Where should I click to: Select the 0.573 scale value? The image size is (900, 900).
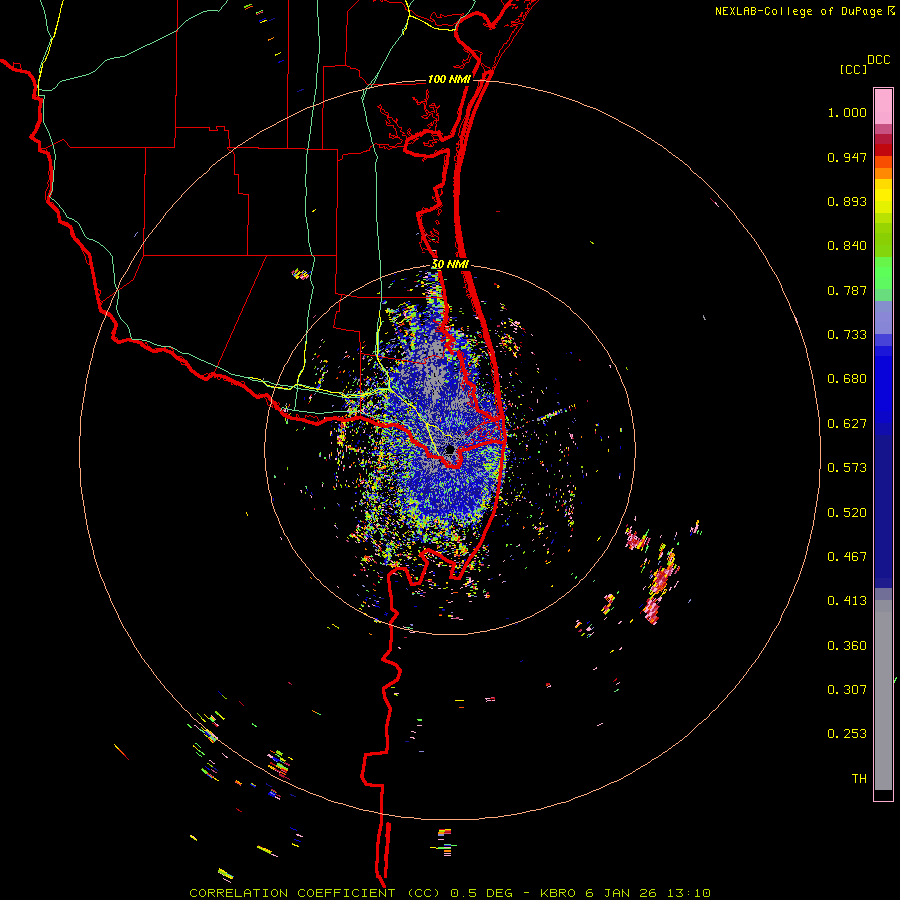point(847,468)
